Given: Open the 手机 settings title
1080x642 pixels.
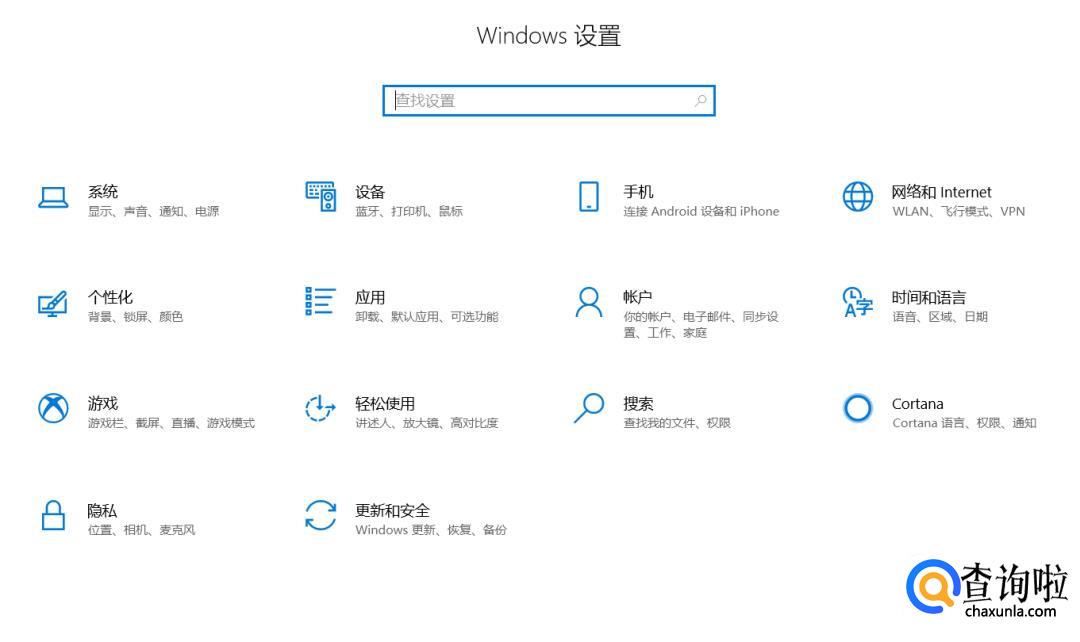Looking at the screenshot, I should pyautogui.click(x=638, y=191).
